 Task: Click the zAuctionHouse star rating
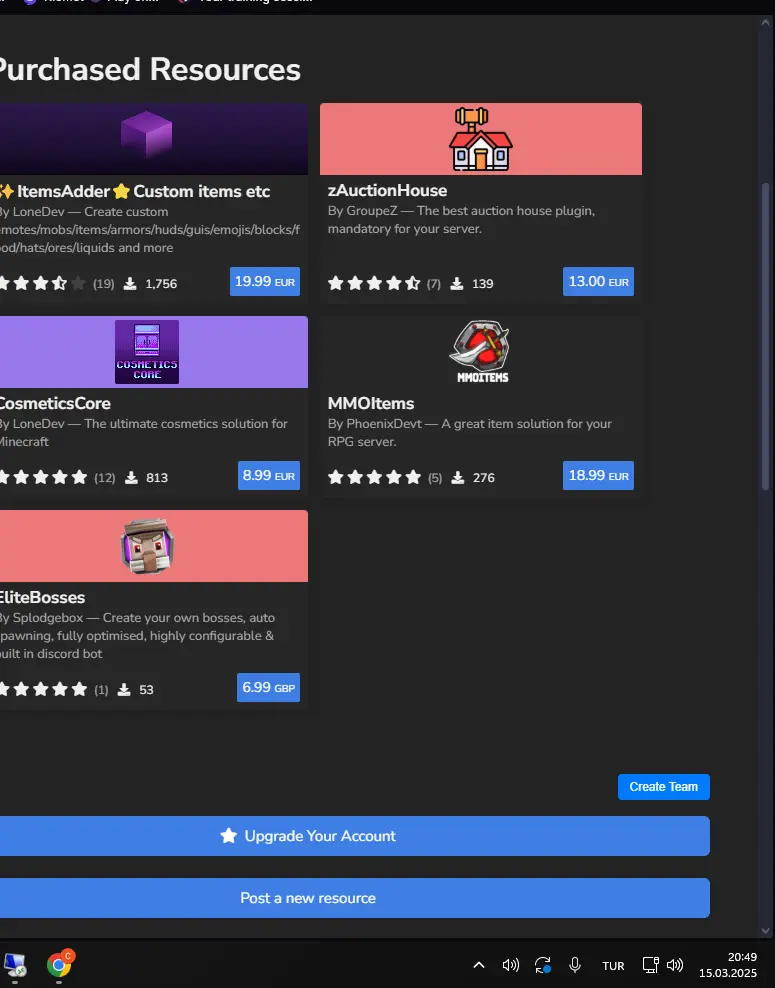tap(374, 284)
